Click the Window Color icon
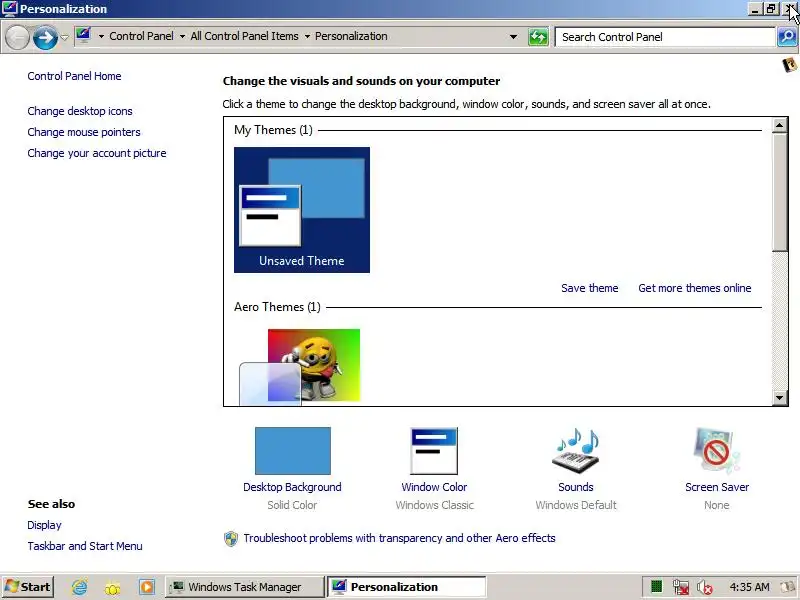Viewport: 800px width, 600px height. (x=434, y=451)
